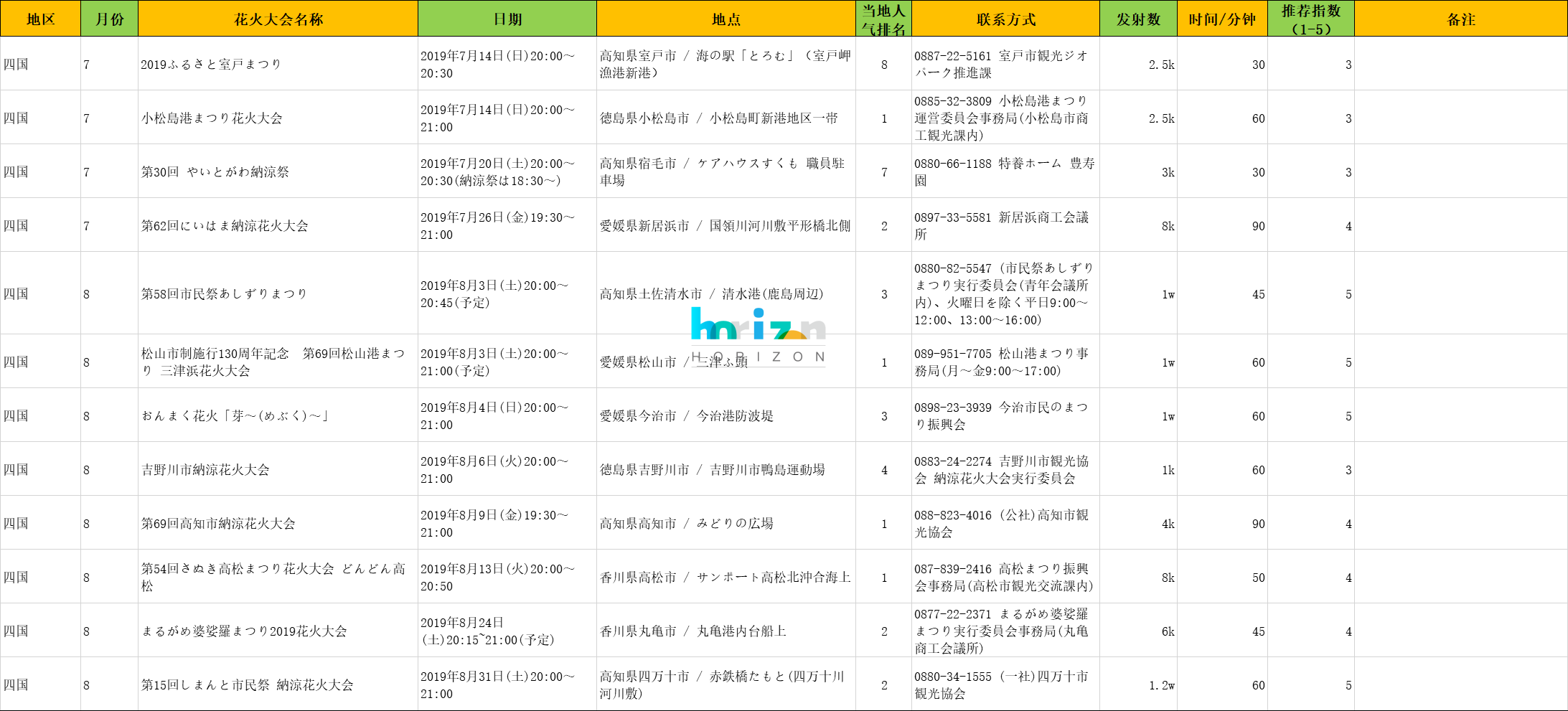Image resolution: width=1568 pixels, height=711 pixels.
Task: Select the 月份 column header
Action: click(x=109, y=19)
